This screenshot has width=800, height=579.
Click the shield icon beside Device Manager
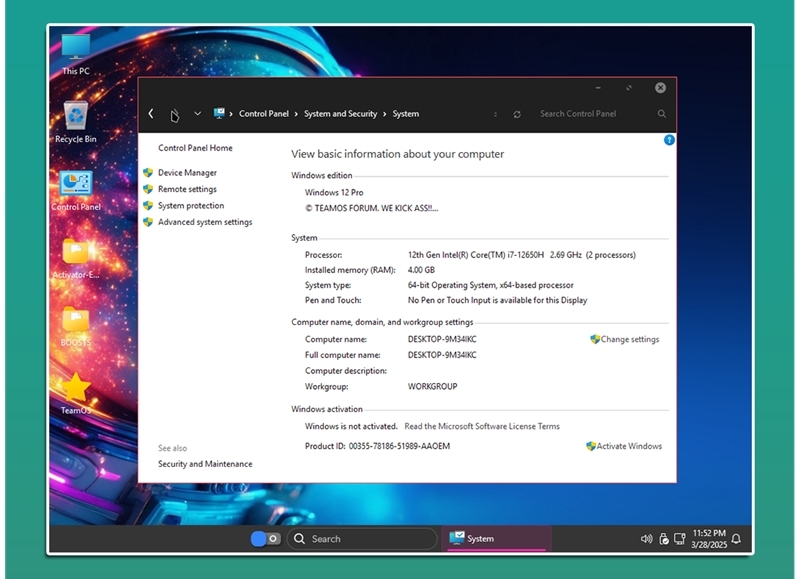click(148, 173)
